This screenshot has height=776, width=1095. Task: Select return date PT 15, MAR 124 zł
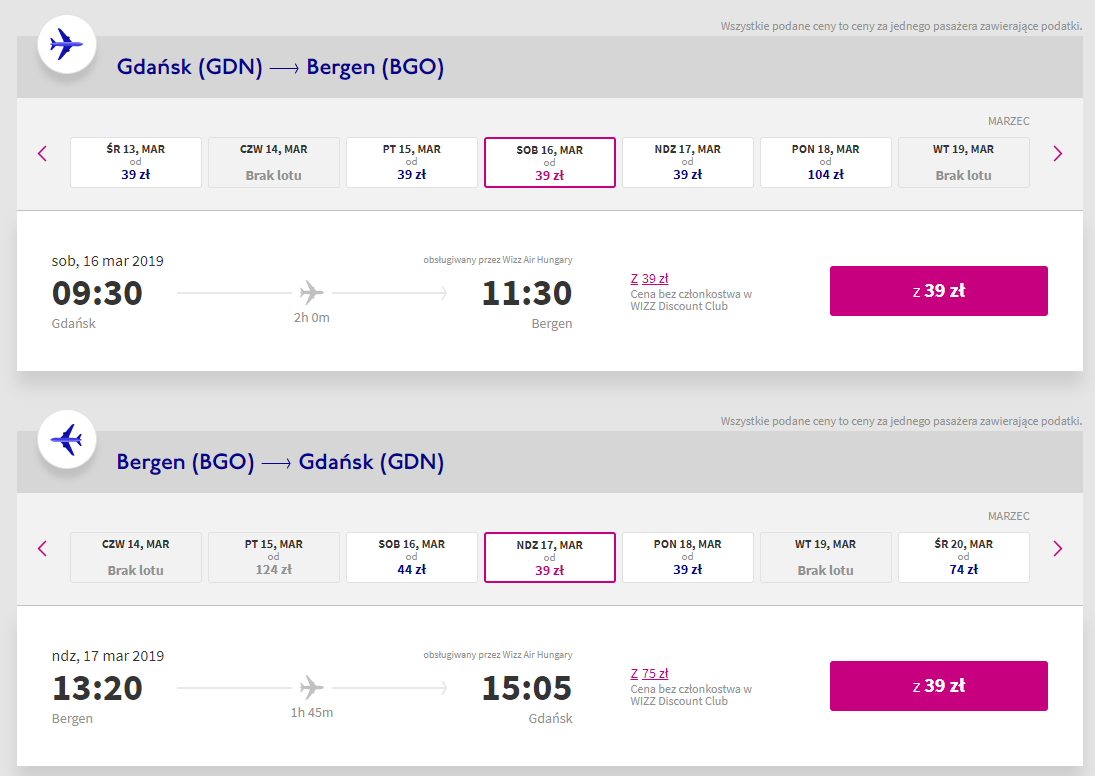[x=274, y=557]
